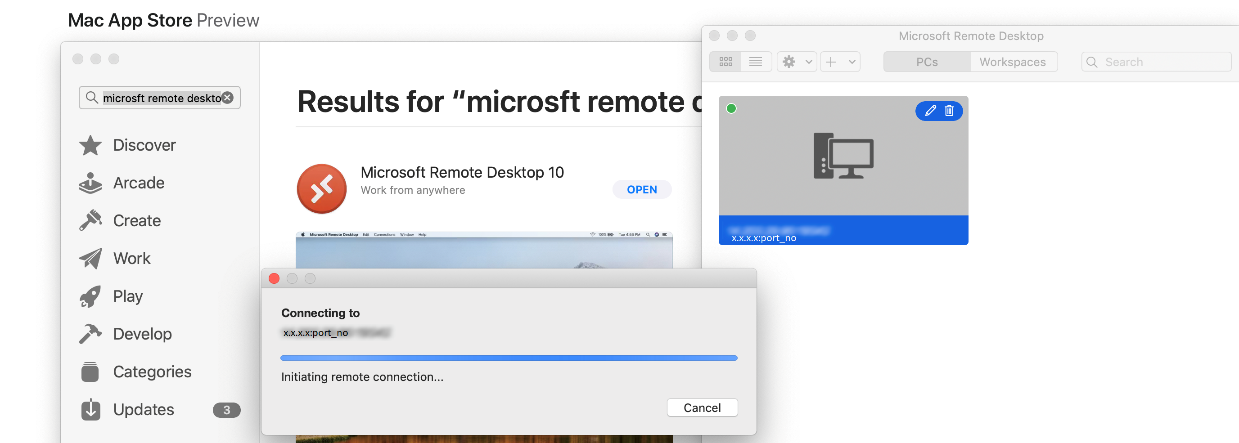The height and width of the screenshot is (443, 1239).
Task: Switch Remote Desktop to list view
Action: point(755,62)
